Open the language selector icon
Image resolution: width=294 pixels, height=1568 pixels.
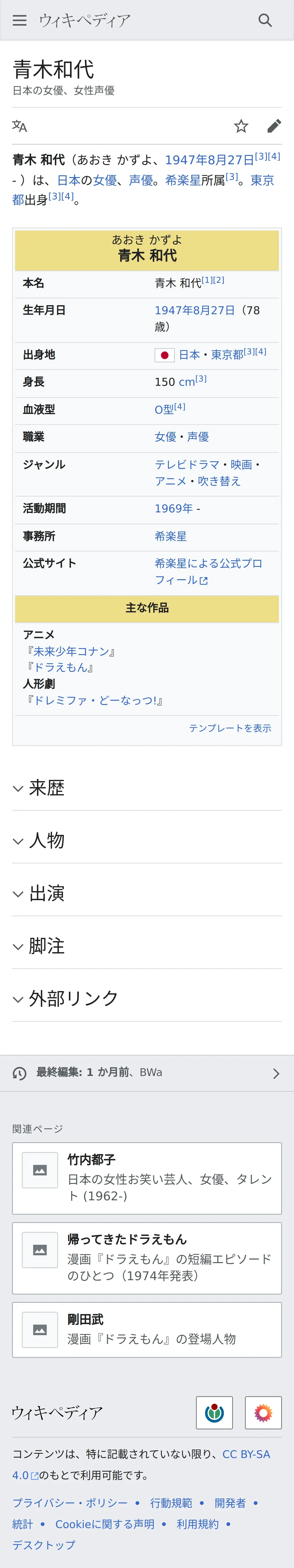tap(20, 126)
